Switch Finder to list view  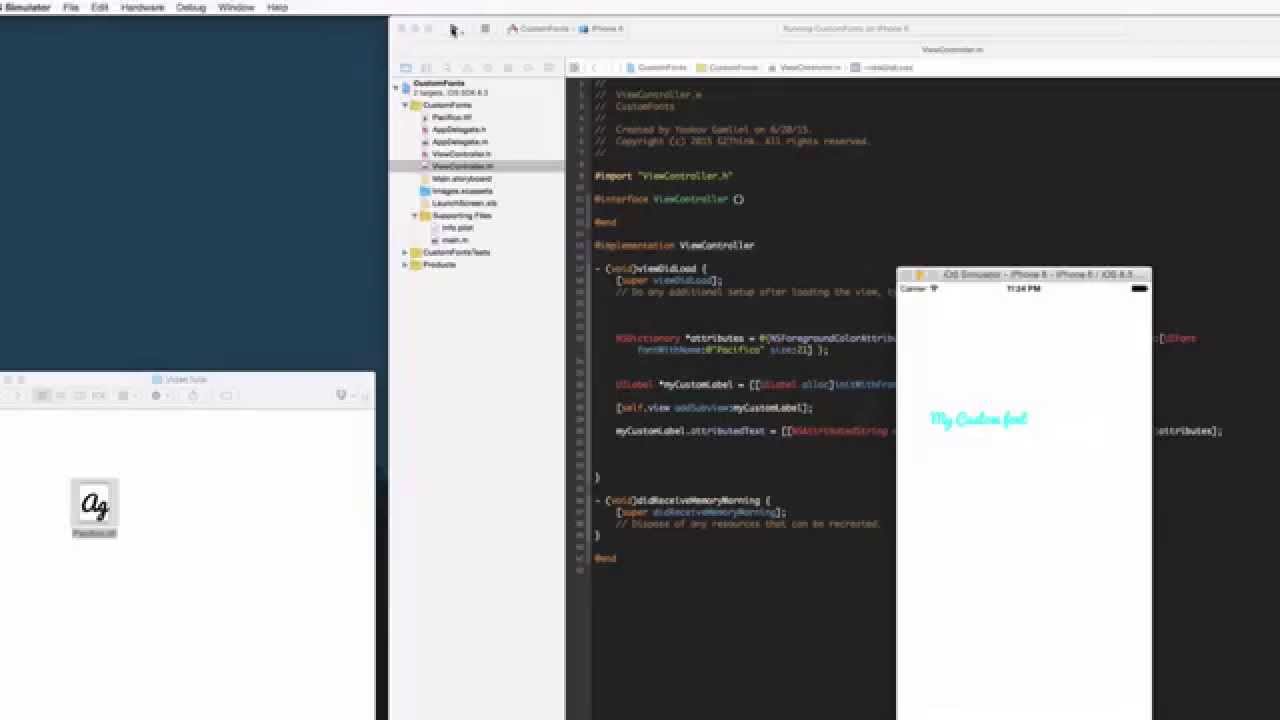point(60,395)
